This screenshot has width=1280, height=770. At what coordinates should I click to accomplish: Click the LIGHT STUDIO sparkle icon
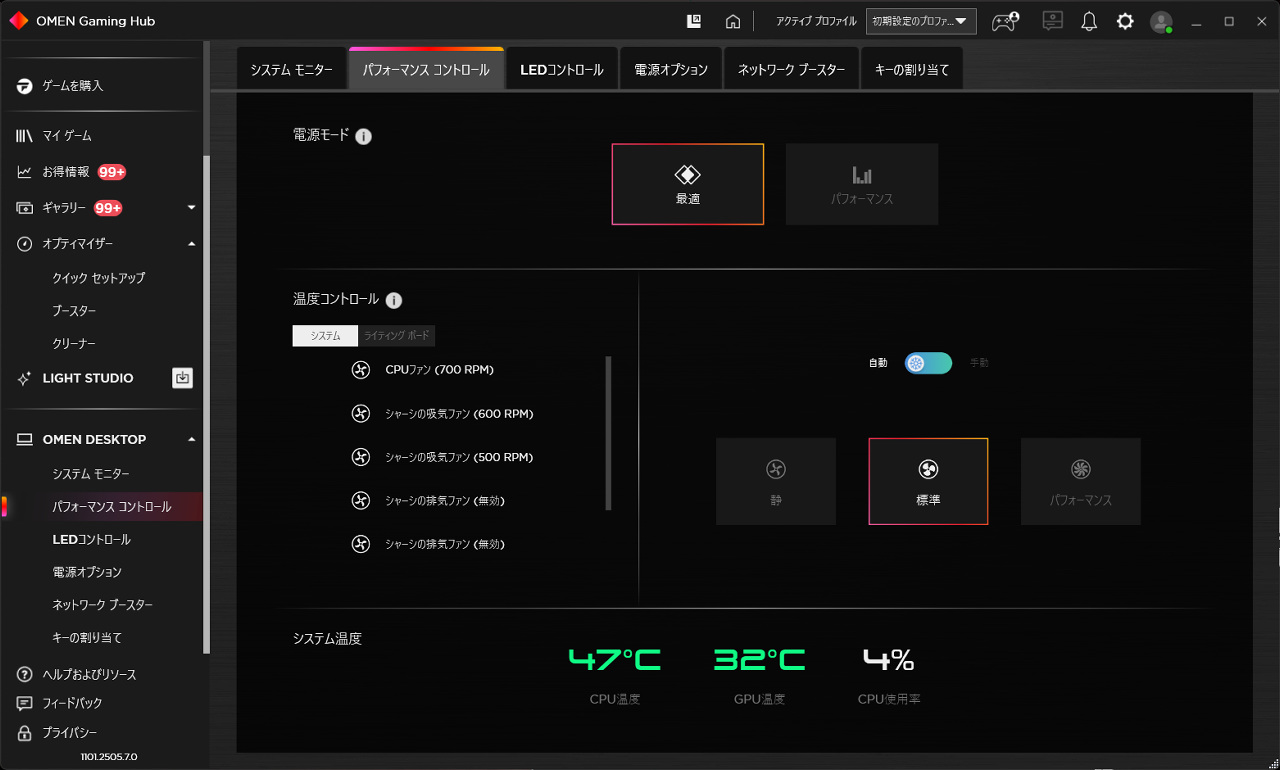coord(24,379)
